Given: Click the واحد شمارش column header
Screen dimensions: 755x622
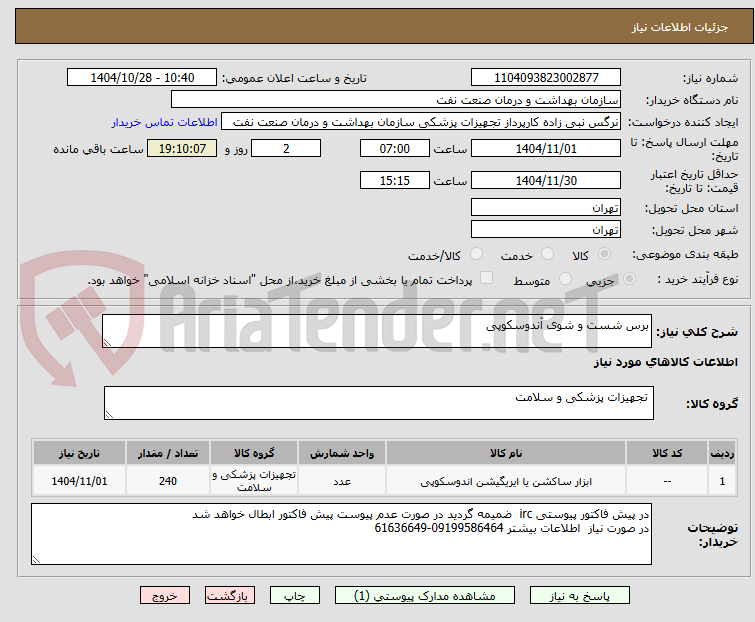Looking at the screenshot, I should click(x=341, y=453).
